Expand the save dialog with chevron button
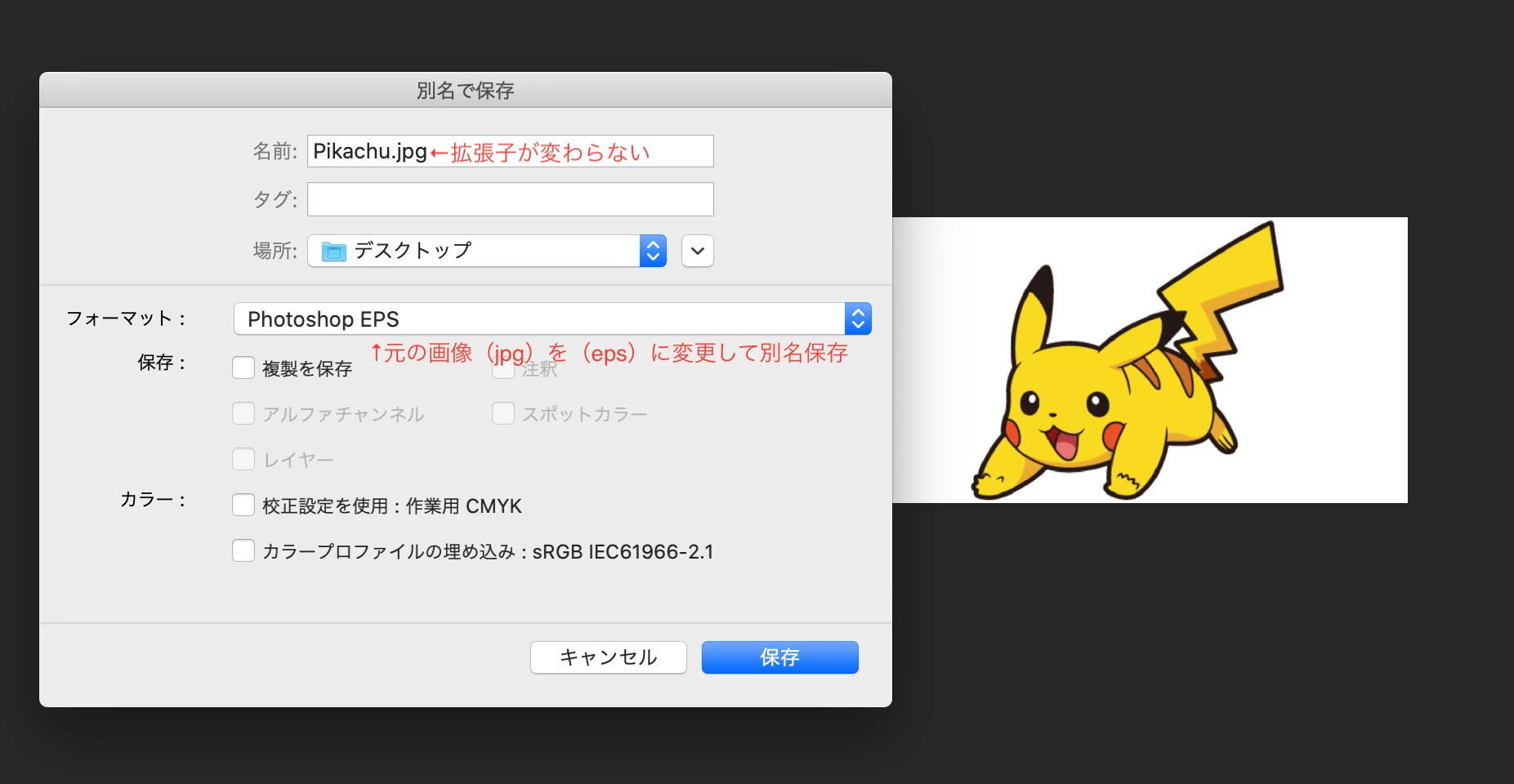Image resolution: width=1514 pixels, height=784 pixels. 698,251
